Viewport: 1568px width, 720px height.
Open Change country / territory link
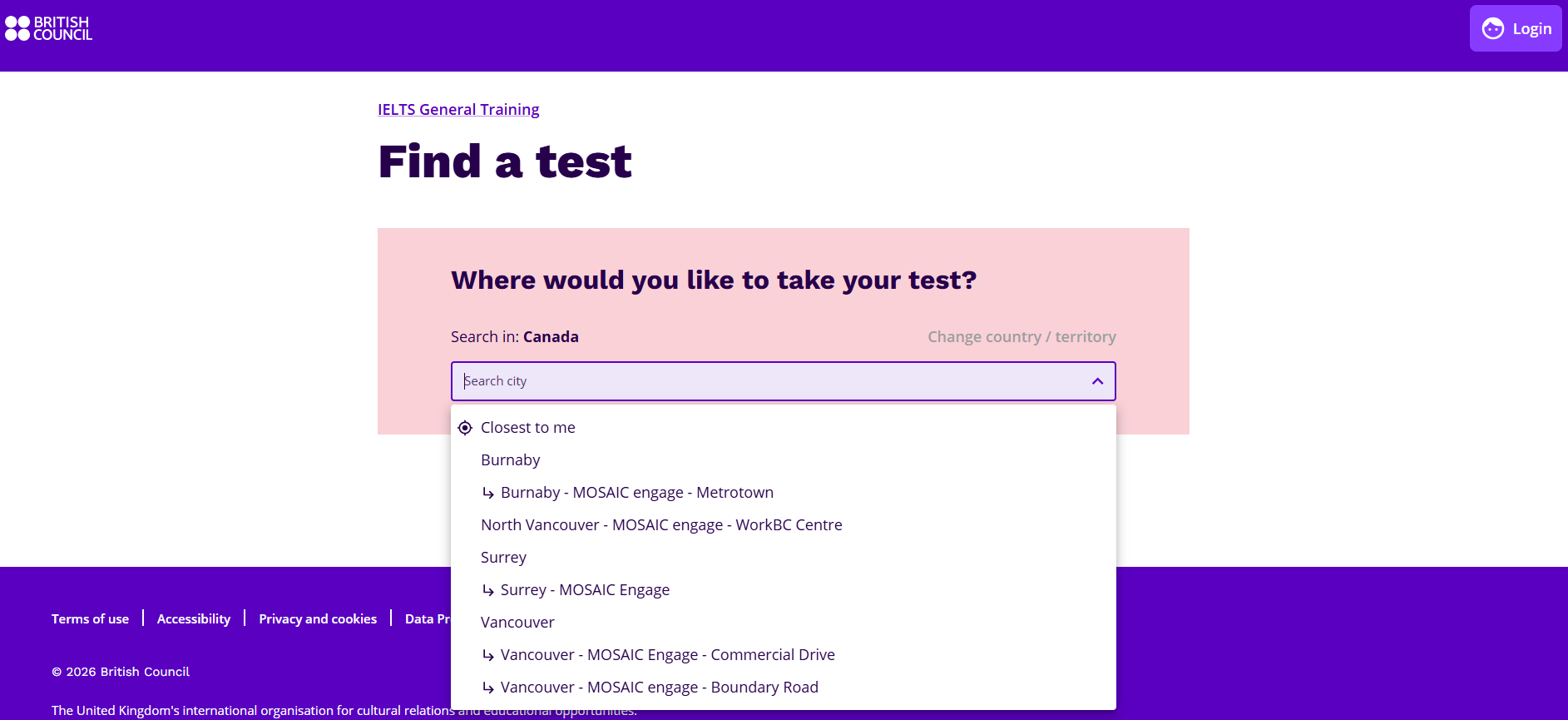click(x=1021, y=337)
